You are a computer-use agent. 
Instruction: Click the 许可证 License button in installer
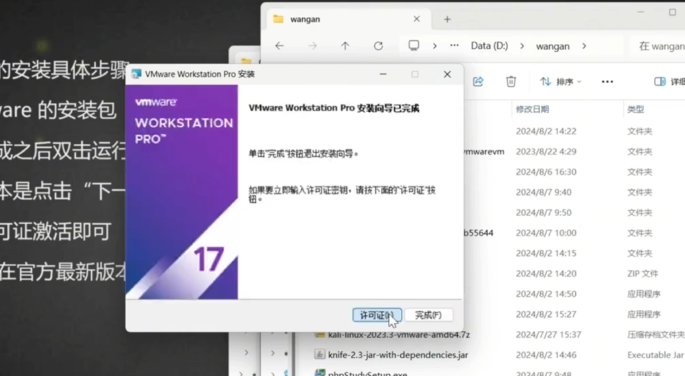(377, 315)
